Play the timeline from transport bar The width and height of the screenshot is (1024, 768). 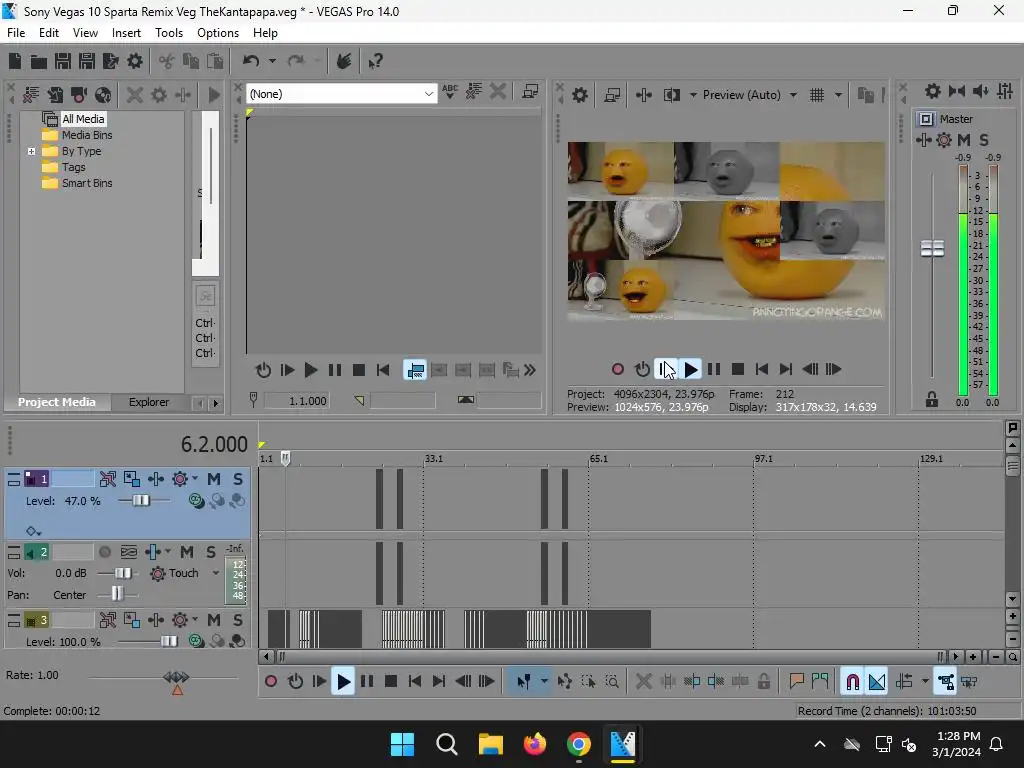coord(343,682)
